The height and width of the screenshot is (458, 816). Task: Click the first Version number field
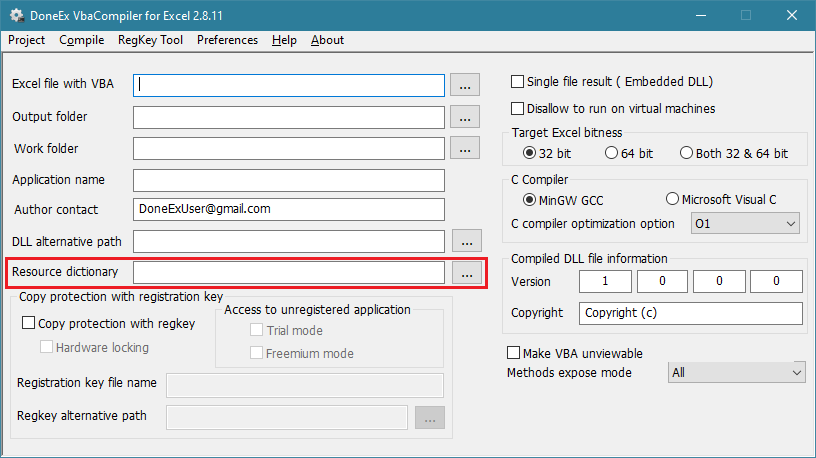[x=605, y=282]
